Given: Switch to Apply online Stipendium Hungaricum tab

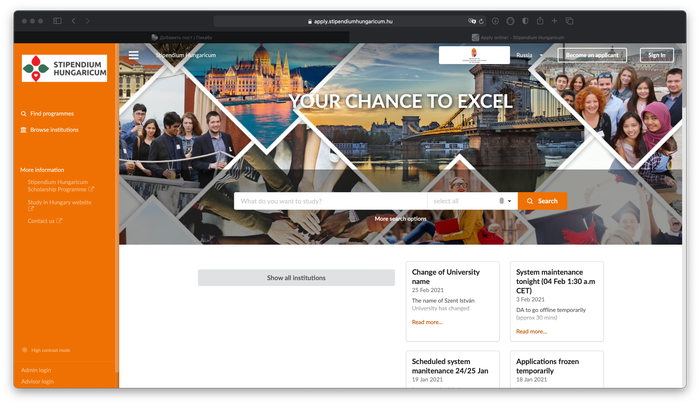Looking at the screenshot, I should coord(518,38).
